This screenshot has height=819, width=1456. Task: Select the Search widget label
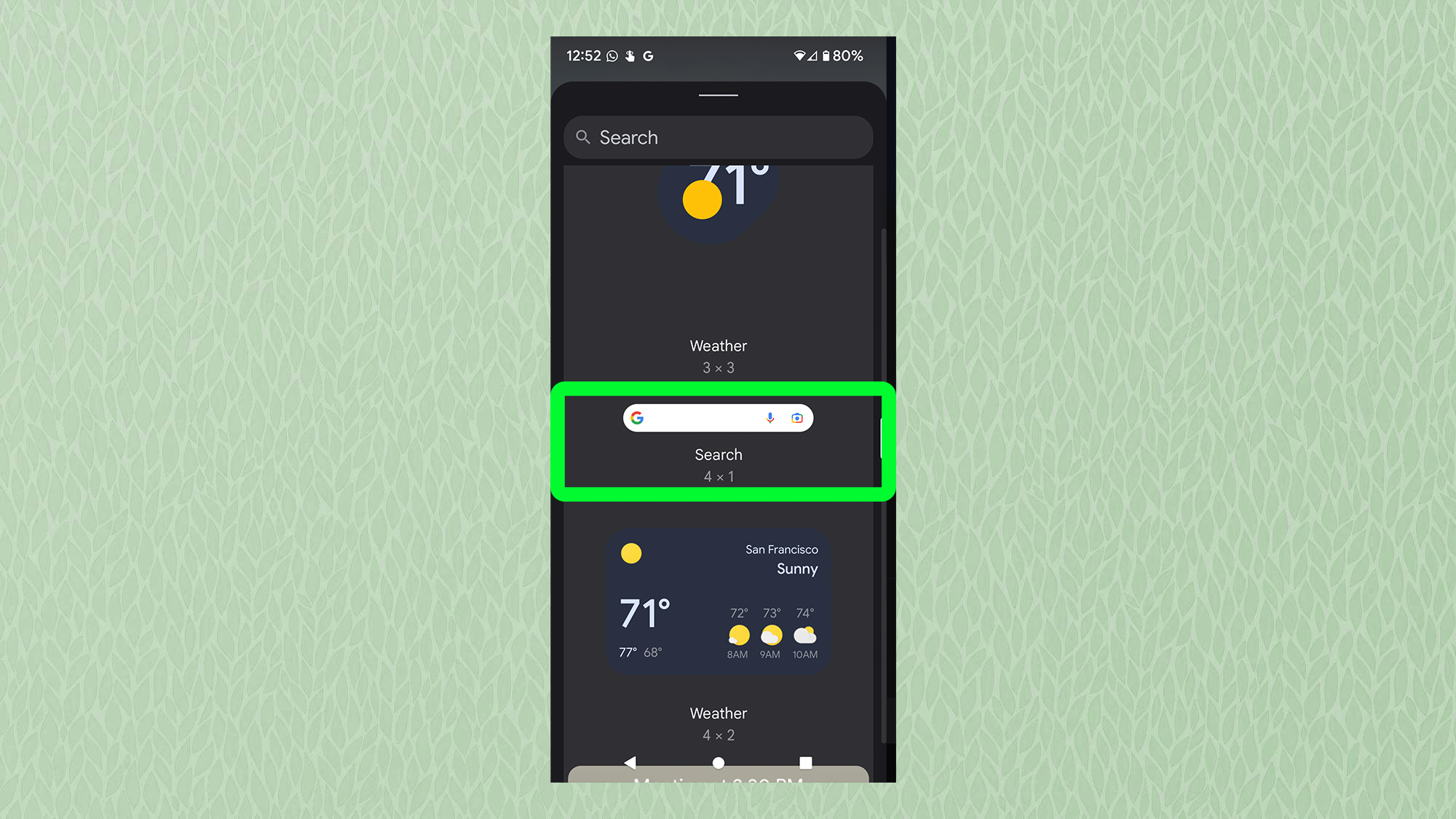718,454
